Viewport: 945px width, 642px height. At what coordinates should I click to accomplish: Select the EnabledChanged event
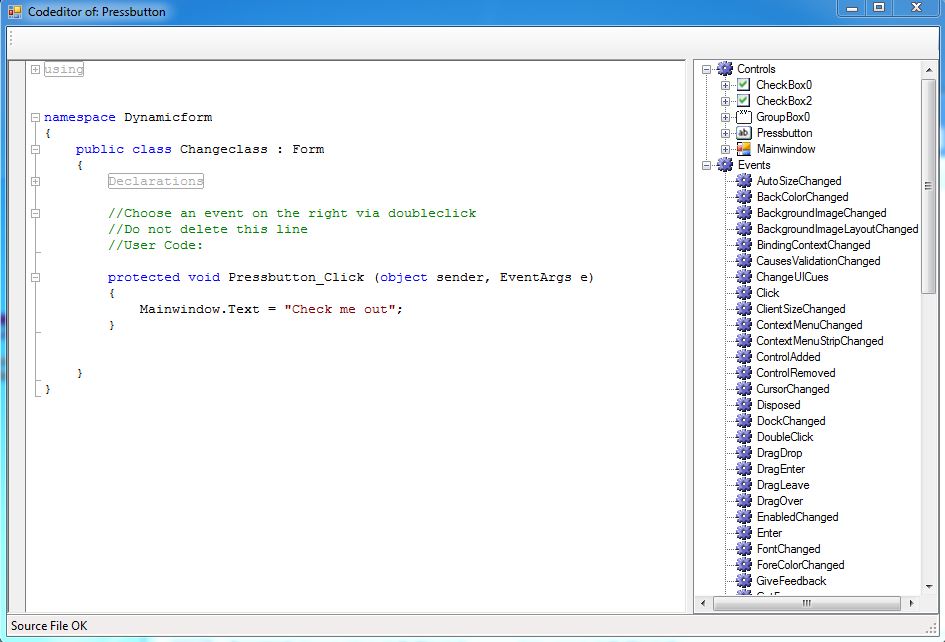pyautogui.click(x=797, y=517)
